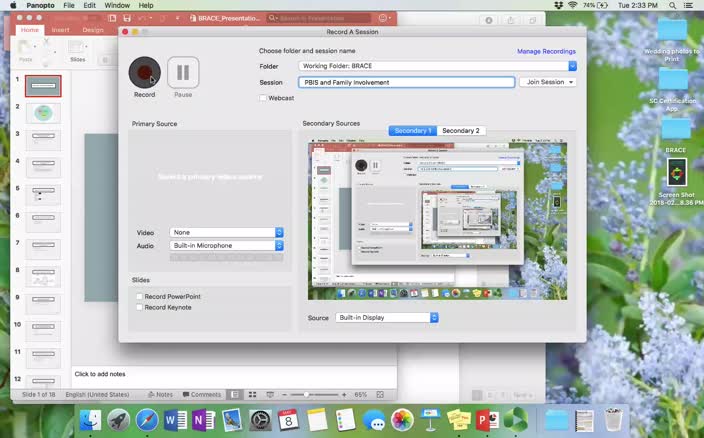Open Calendar from the dock
Image resolution: width=704 pixels, height=438 pixels.
pyautogui.click(x=288, y=420)
